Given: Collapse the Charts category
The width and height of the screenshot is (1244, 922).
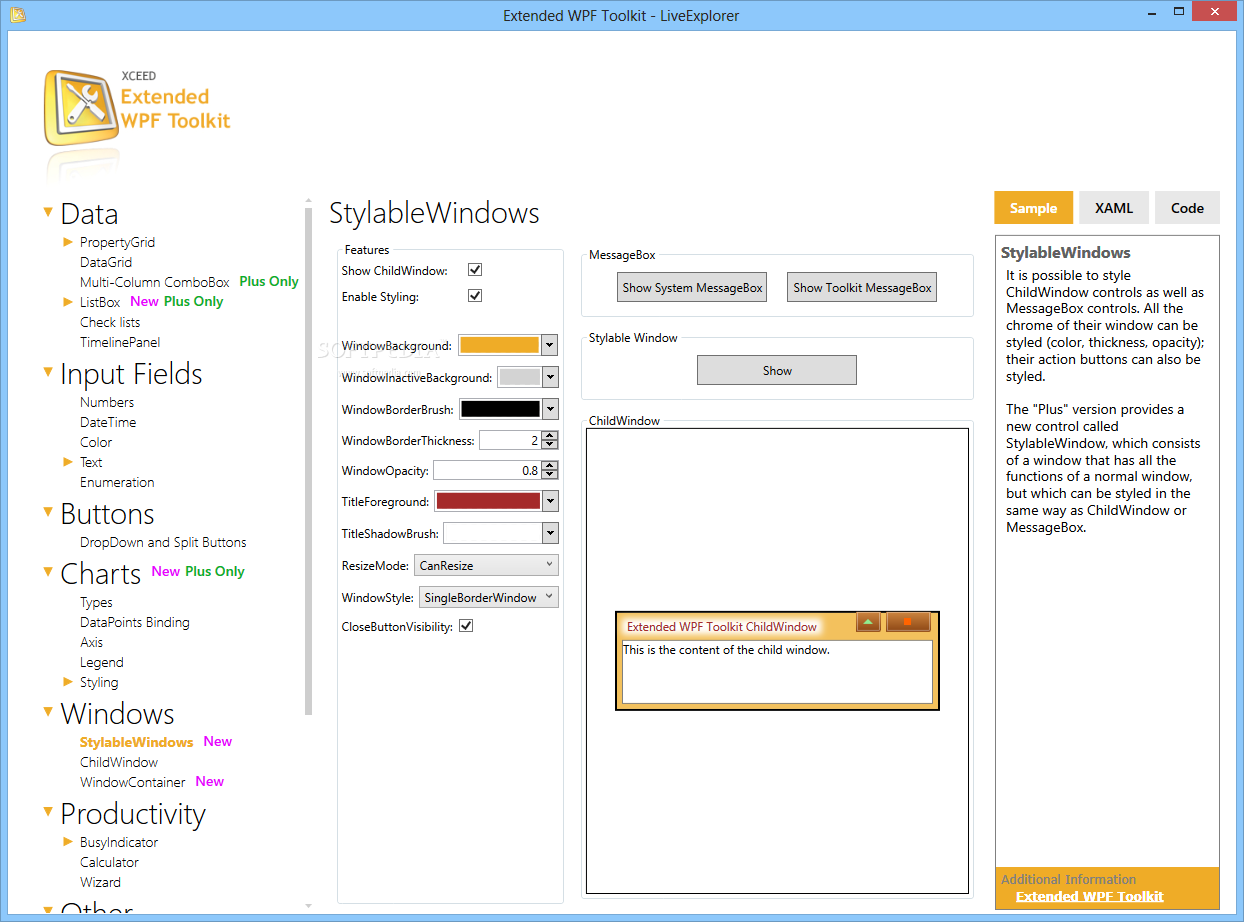Looking at the screenshot, I should (48, 572).
